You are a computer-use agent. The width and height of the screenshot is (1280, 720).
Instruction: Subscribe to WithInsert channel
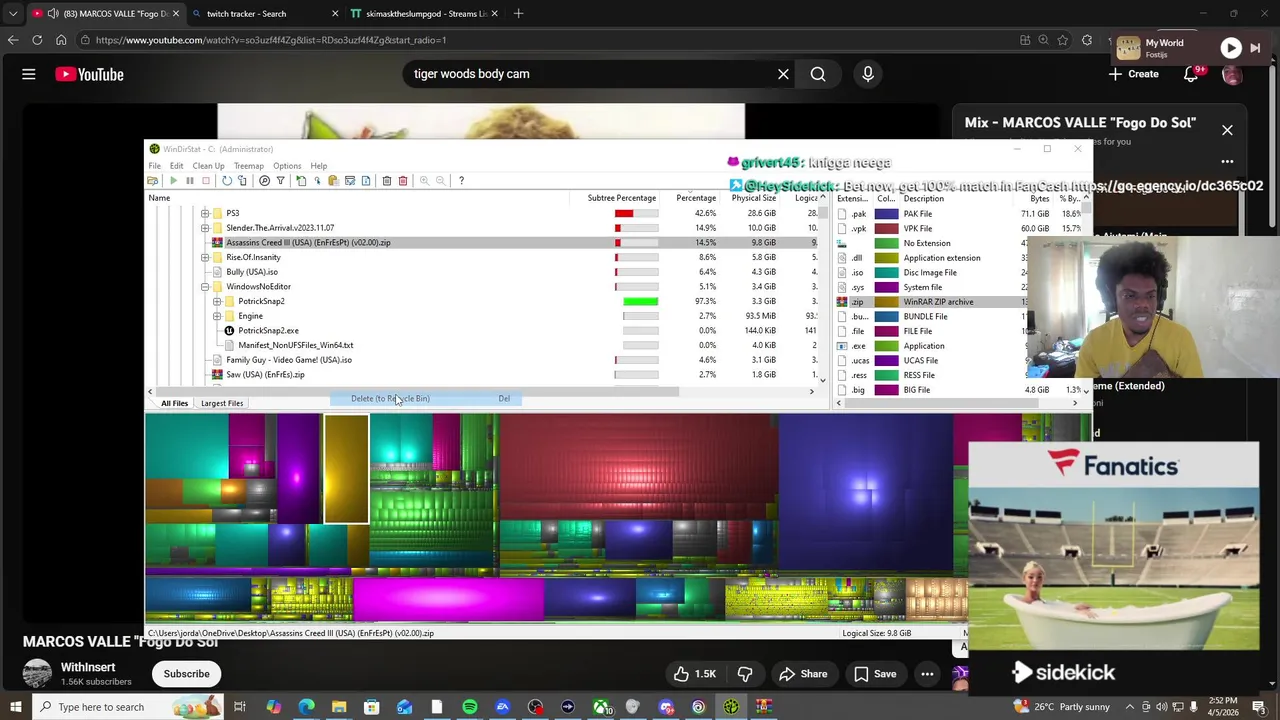186,674
